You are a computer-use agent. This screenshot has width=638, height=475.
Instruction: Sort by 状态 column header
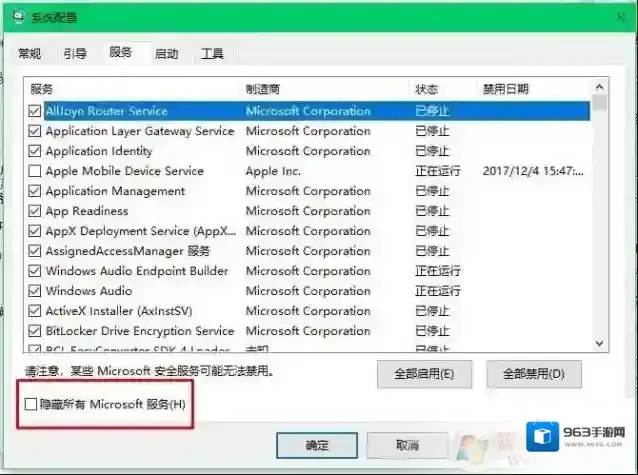click(x=442, y=89)
